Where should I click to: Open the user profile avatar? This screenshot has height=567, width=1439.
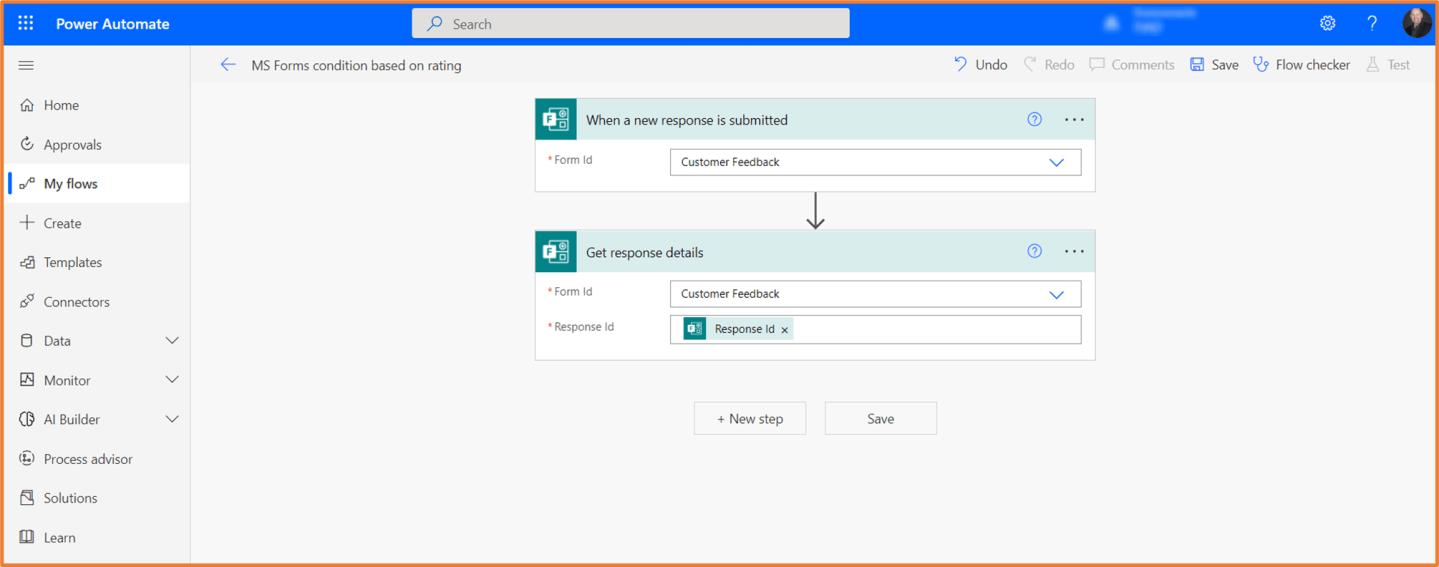coord(1416,23)
